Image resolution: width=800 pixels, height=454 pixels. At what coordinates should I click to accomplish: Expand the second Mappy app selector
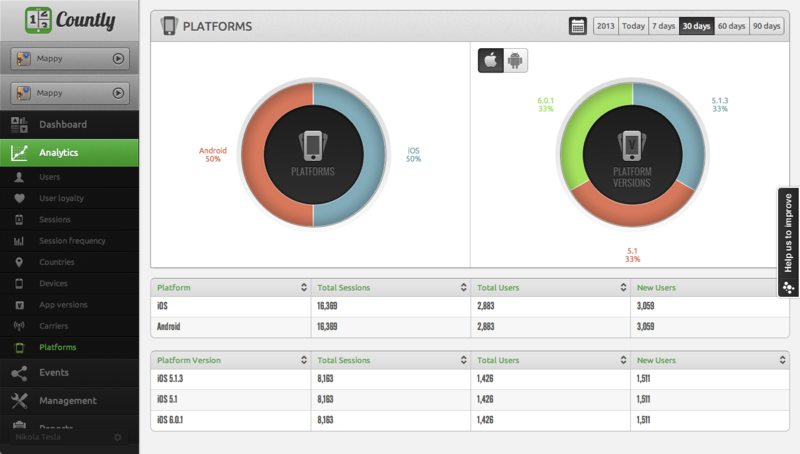tap(118, 93)
